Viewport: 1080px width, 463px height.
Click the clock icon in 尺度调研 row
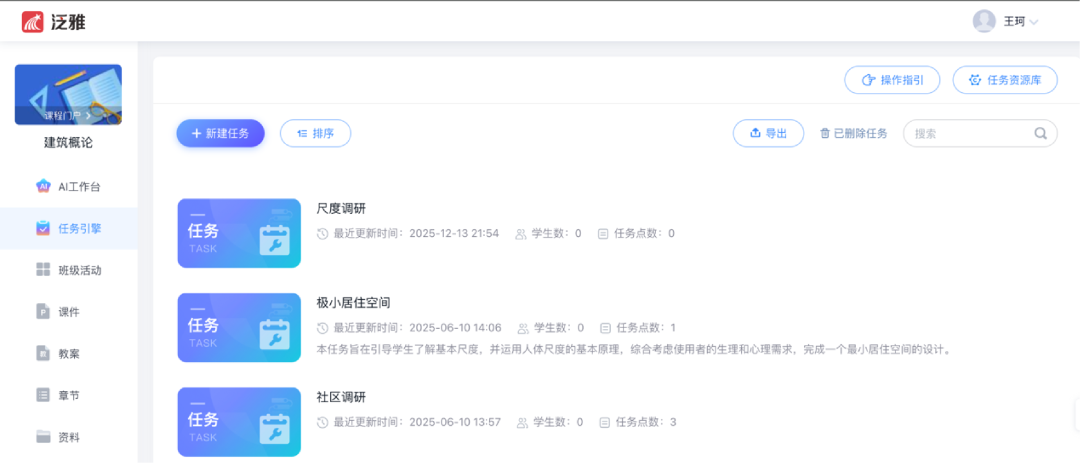[322, 234]
